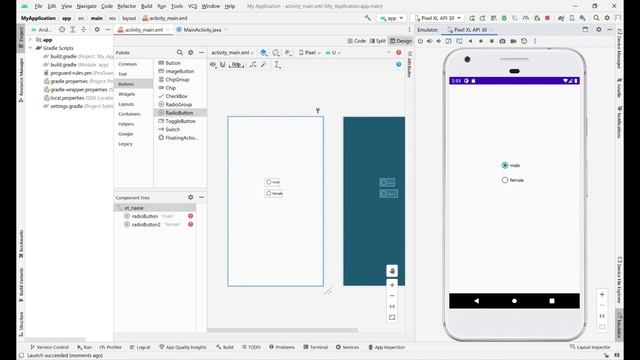Viewport: 640px width, 360px height.
Task: Stop the running app with red square
Action: 547,18
